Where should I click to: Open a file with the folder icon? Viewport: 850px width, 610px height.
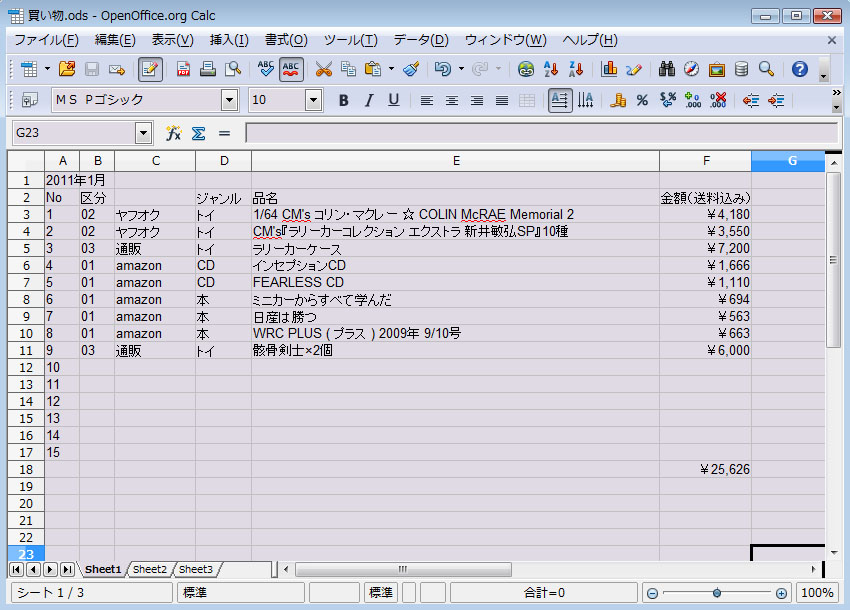[x=67, y=69]
